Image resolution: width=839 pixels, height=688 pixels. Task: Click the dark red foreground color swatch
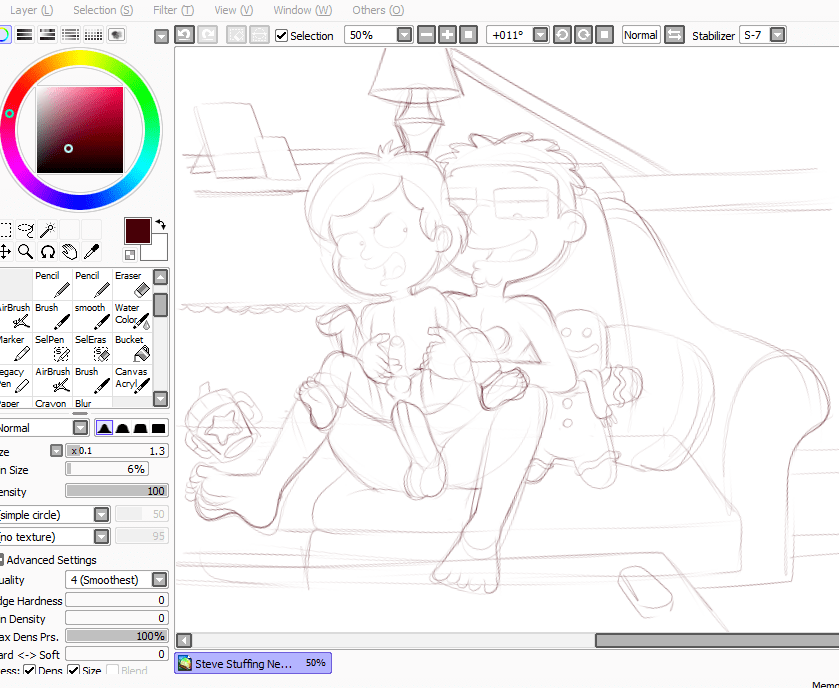[x=137, y=230]
